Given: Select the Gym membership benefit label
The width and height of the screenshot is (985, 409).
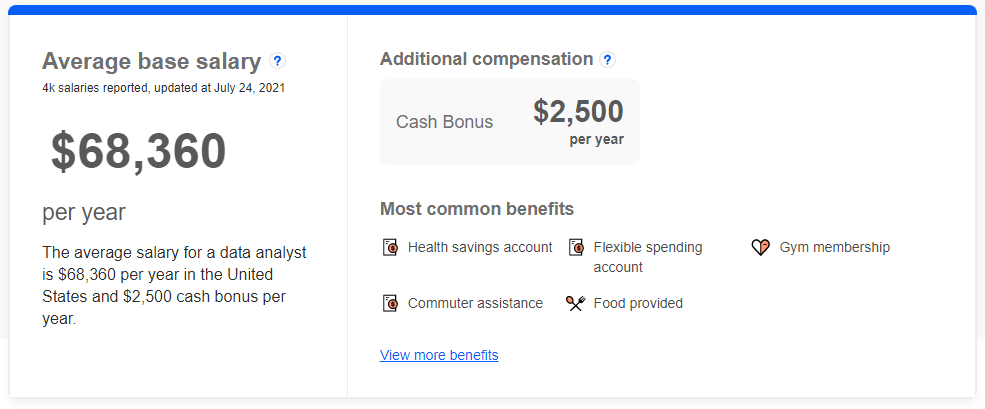Looking at the screenshot, I should tap(835, 248).
